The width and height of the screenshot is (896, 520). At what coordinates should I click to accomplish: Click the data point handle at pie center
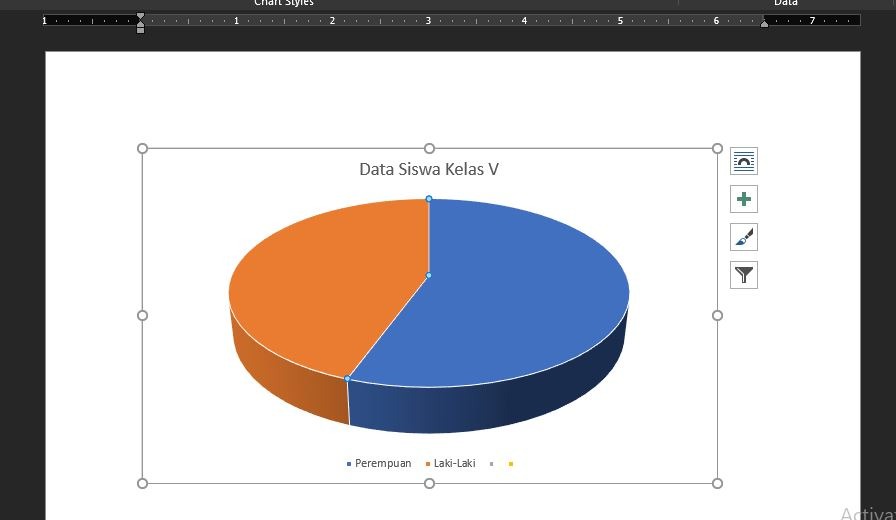pyautogui.click(x=429, y=275)
